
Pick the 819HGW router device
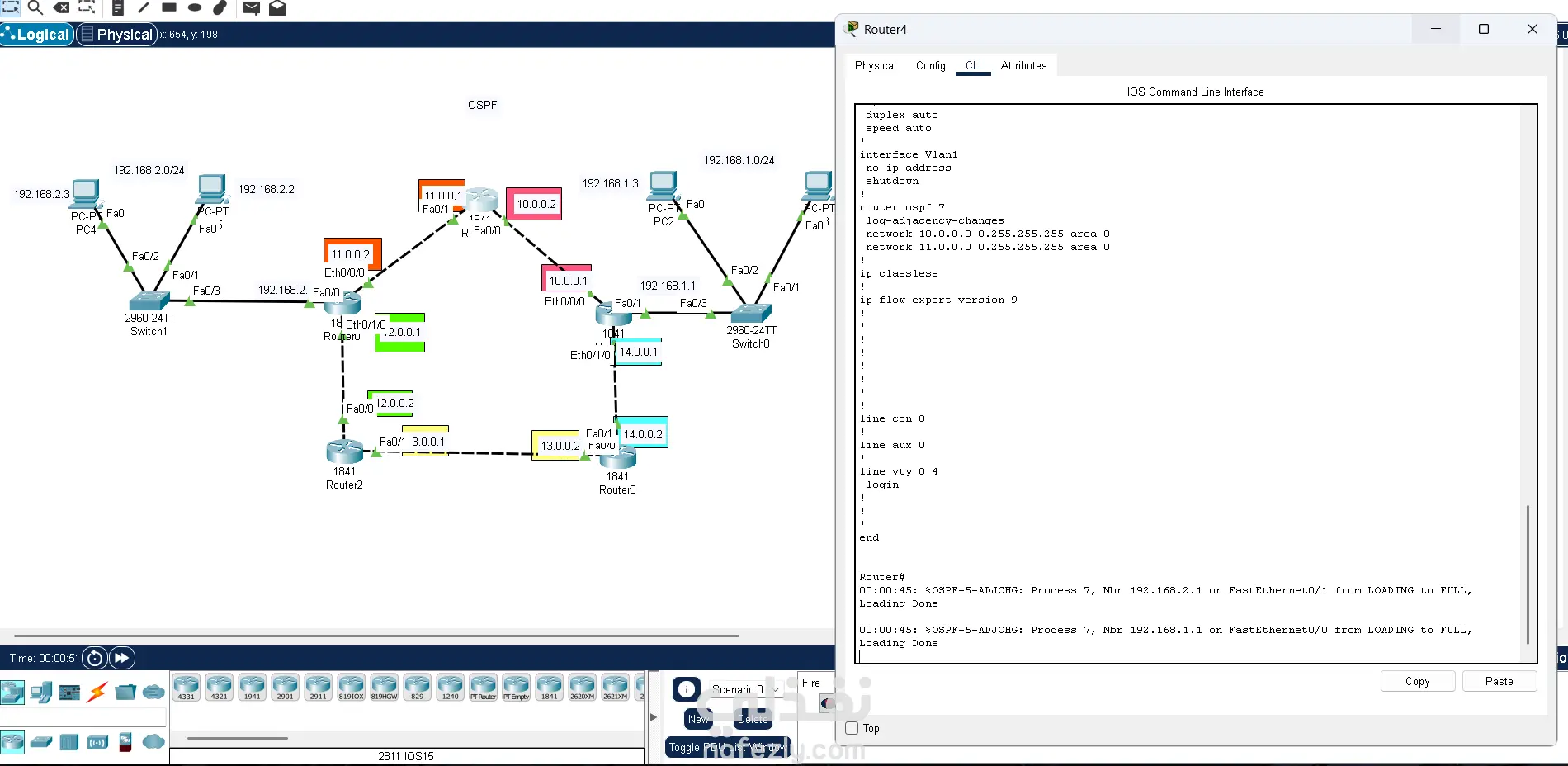(x=384, y=688)
